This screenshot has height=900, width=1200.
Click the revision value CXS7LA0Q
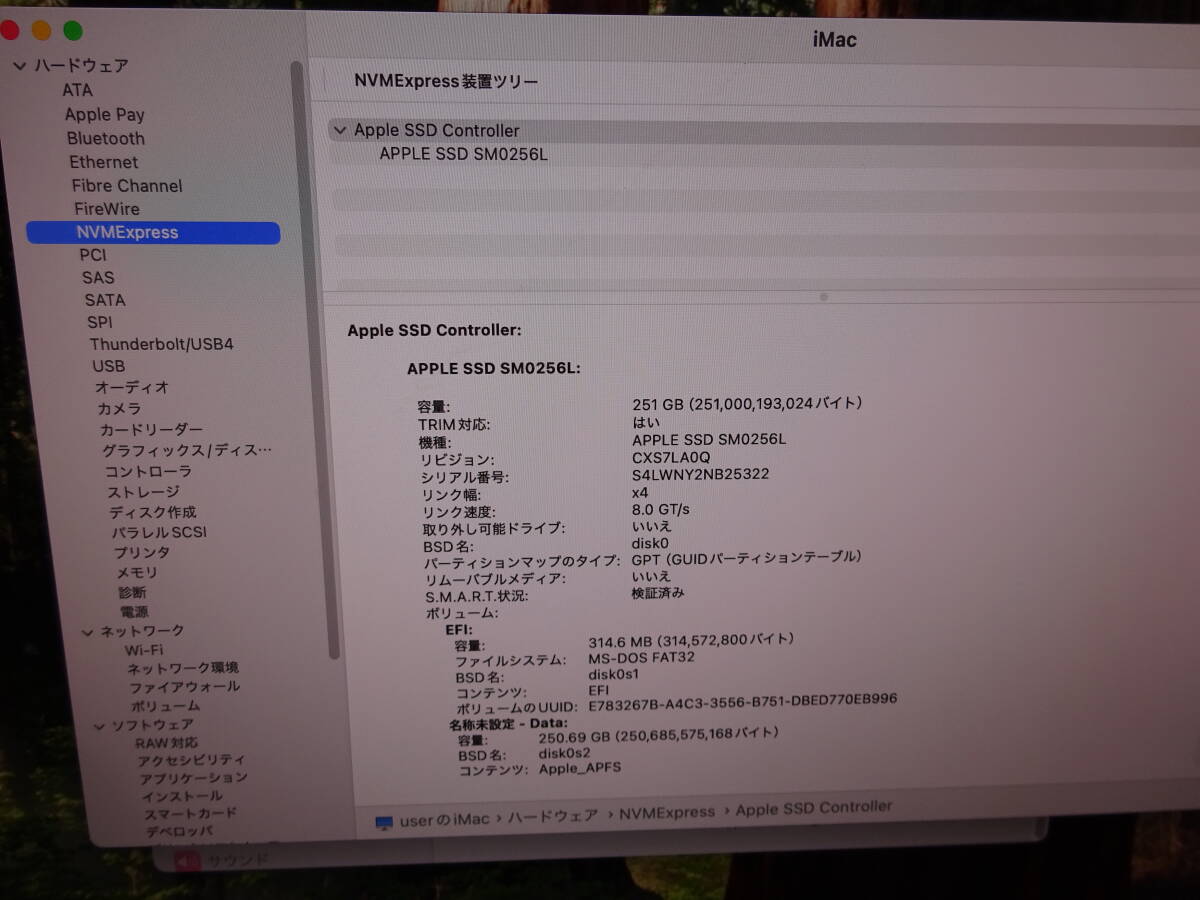pyautogui.click(x=671, y=457)
